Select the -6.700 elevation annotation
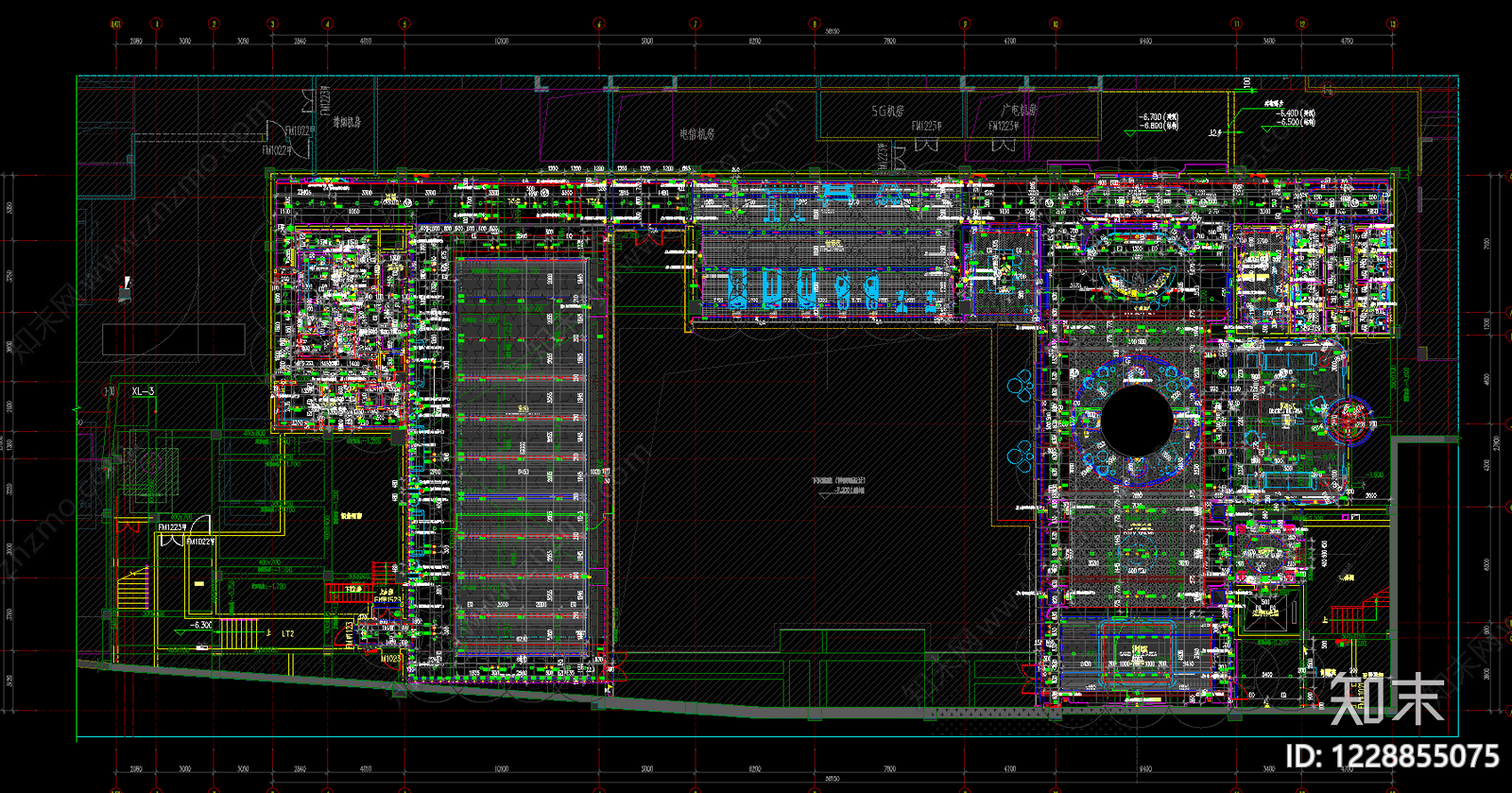This screenshot has width=1512, height=793. click(1159, 117)
